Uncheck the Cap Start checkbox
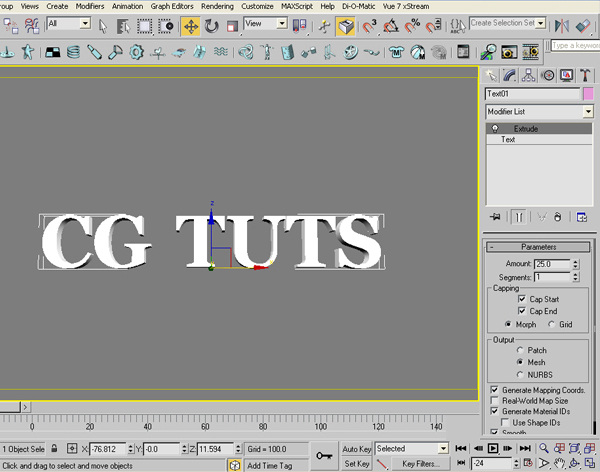 (522, 298)
